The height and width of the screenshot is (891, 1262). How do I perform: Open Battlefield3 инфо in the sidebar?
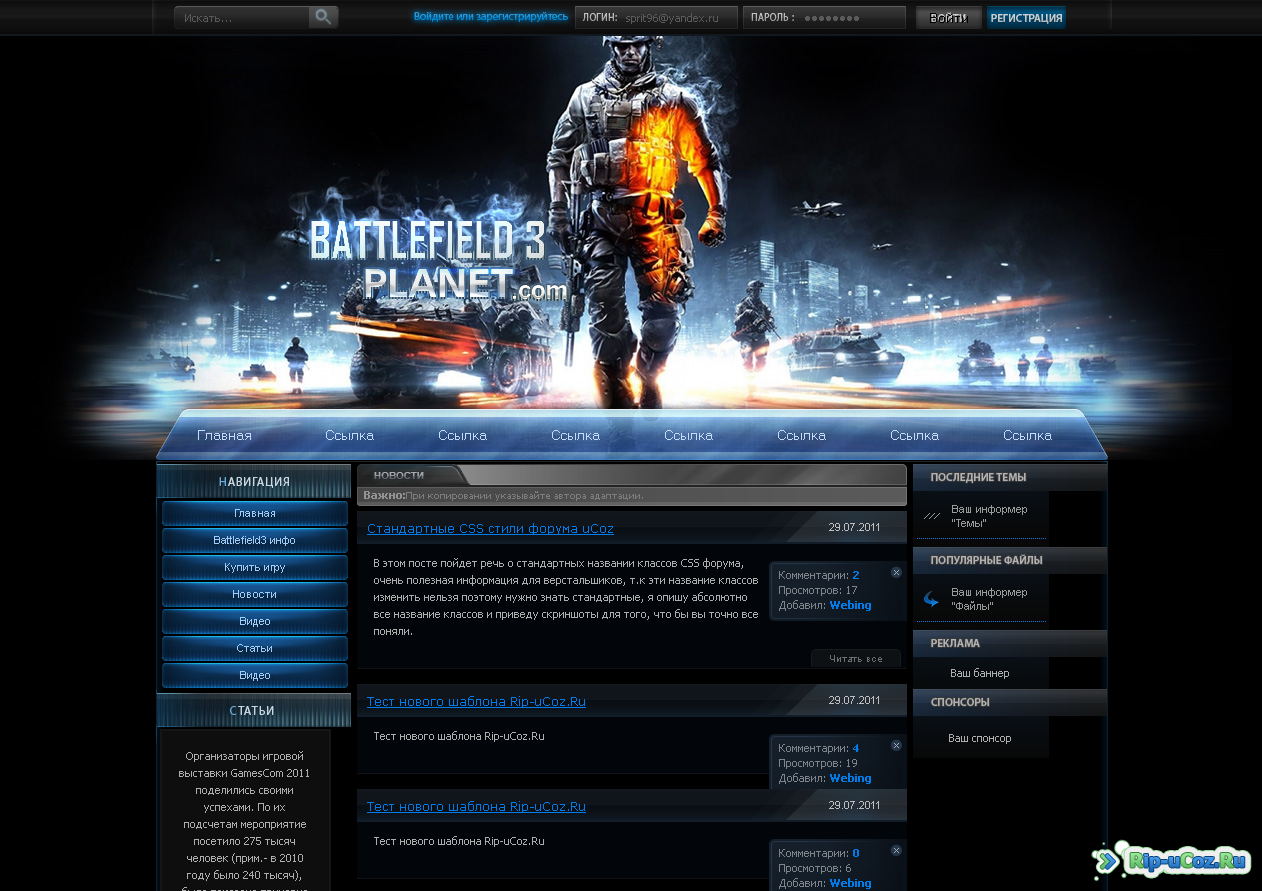tap(255, 540)
